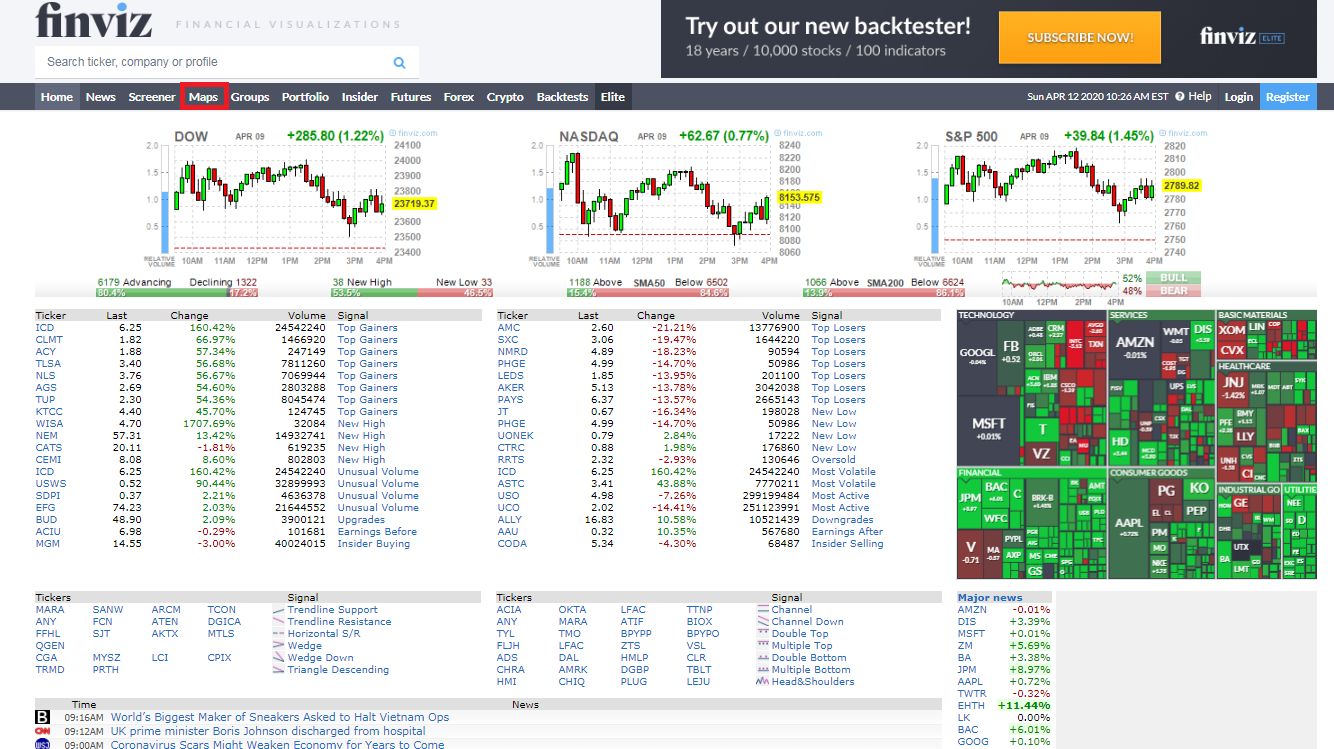Open the DOW intraday chart
Screen dimensions: 1334x749
click(292, 197)
